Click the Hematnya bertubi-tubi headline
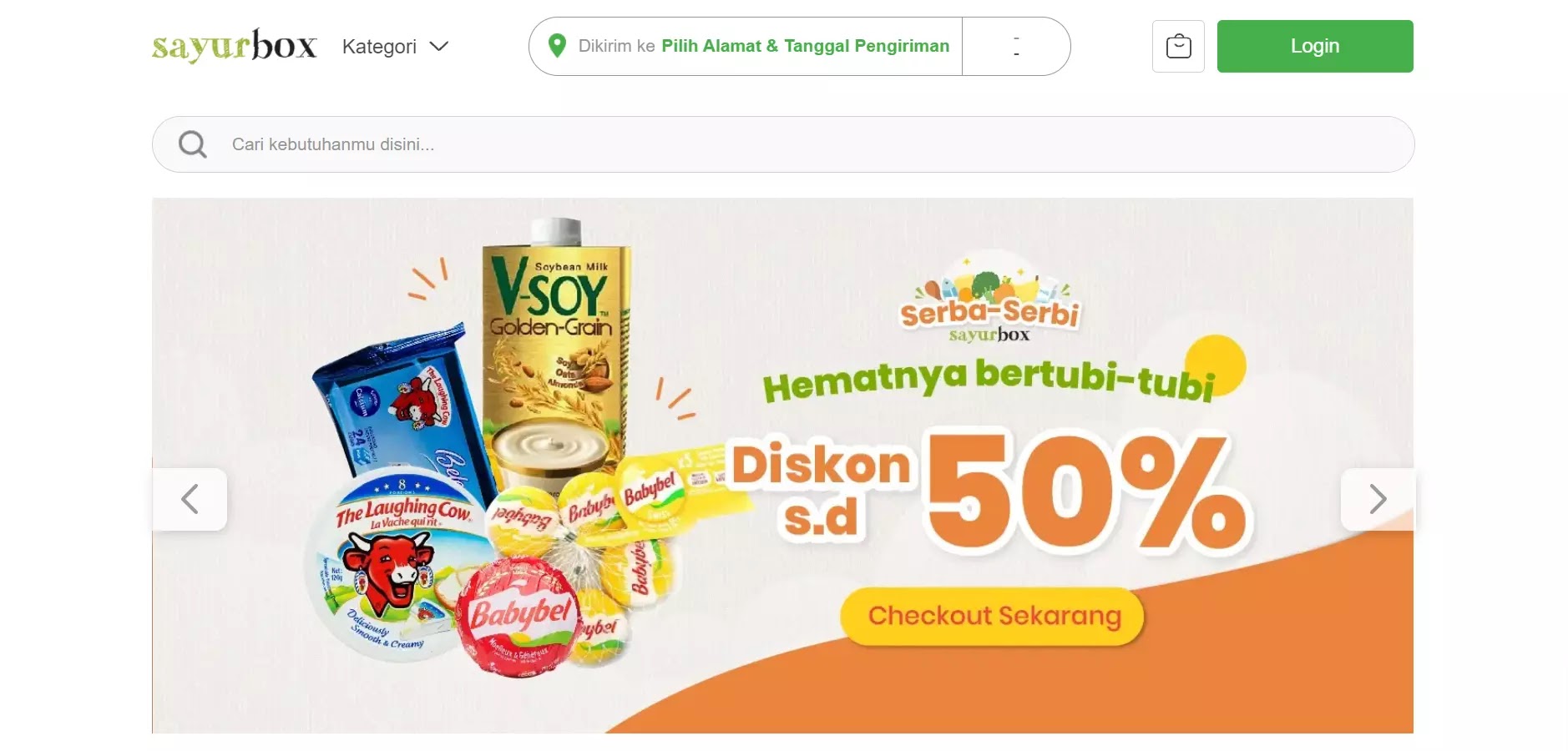 click(x=989, y=380)
